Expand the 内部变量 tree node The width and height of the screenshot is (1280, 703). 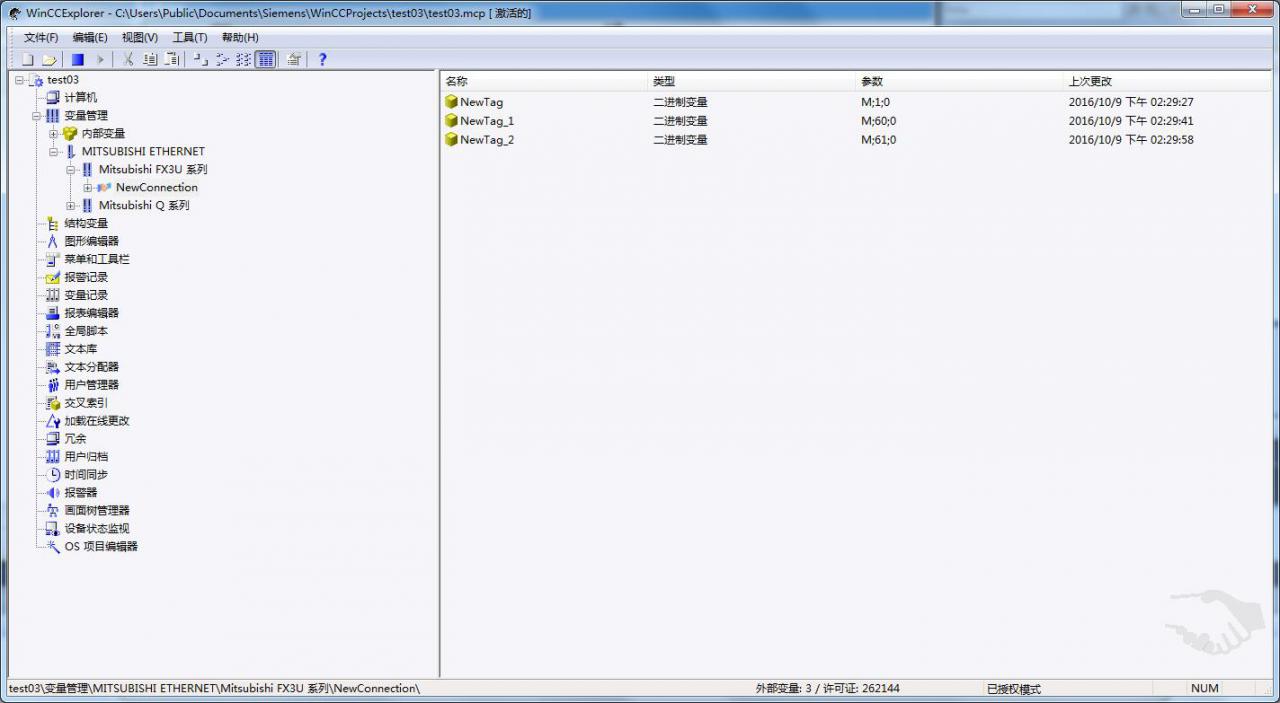click(54, 132)
